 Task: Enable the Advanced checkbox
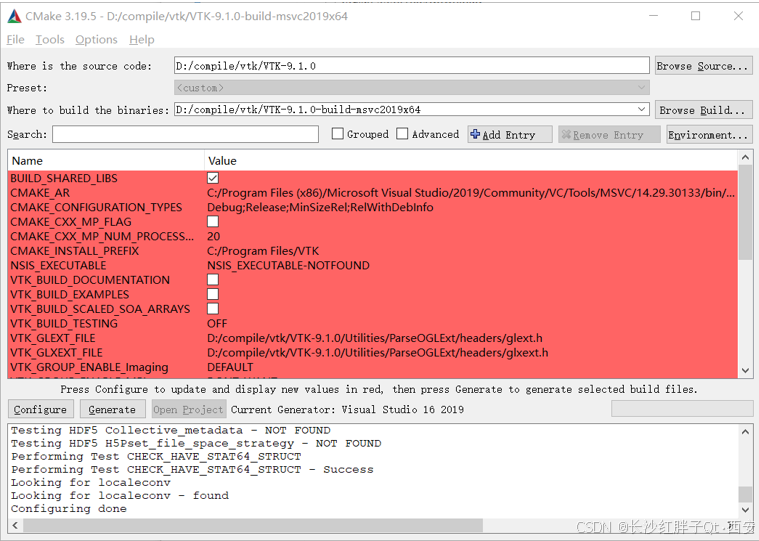(402, 134)
